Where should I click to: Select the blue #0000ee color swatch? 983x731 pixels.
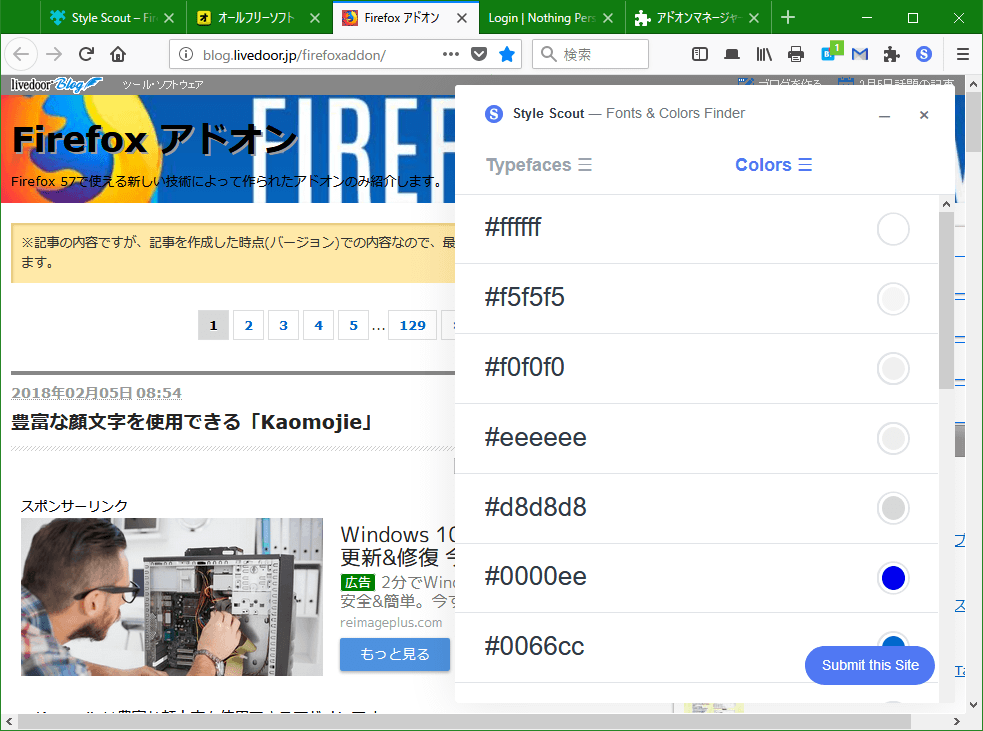893,577
